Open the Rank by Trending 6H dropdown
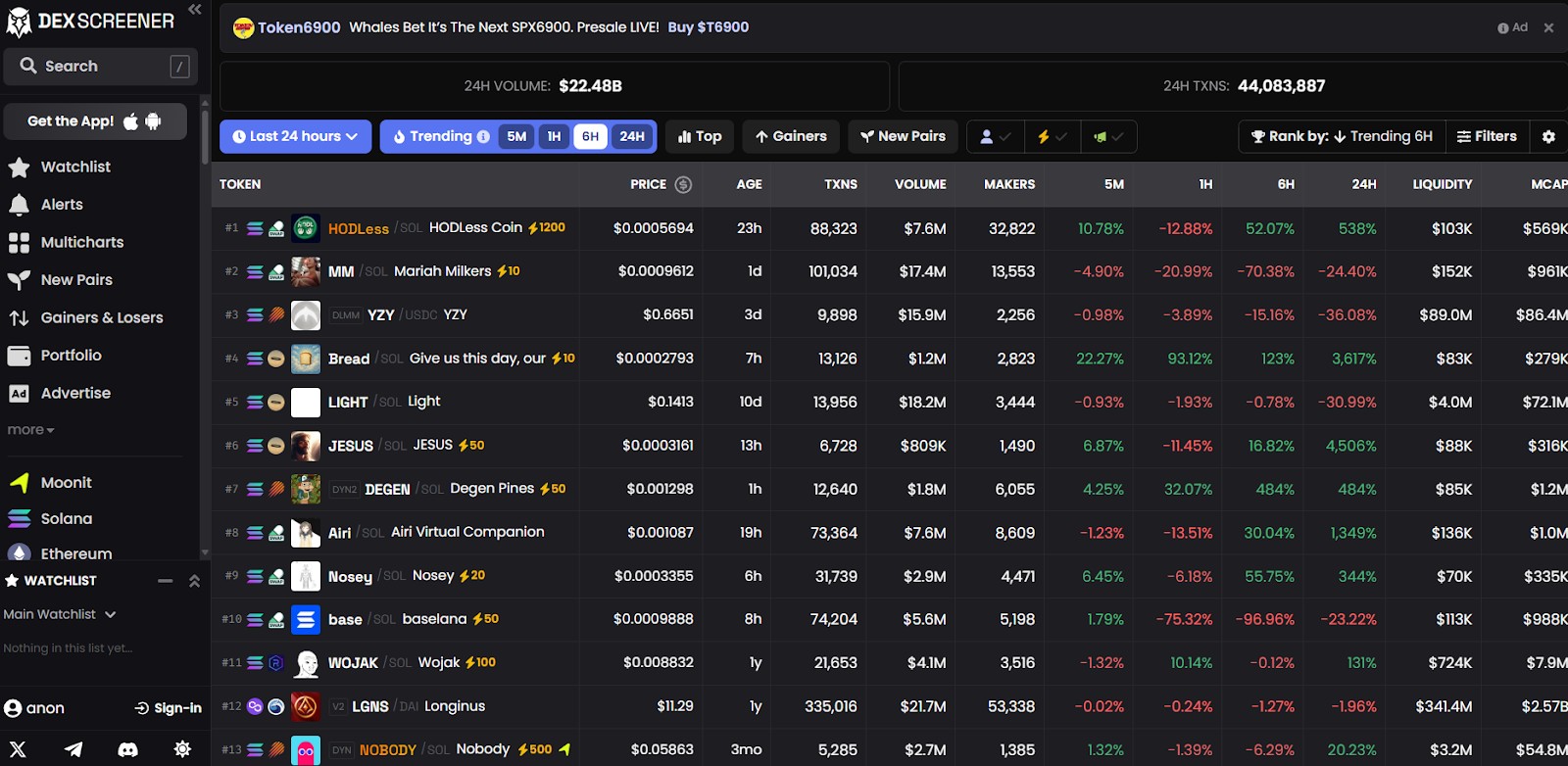 tap(1342, 137)
